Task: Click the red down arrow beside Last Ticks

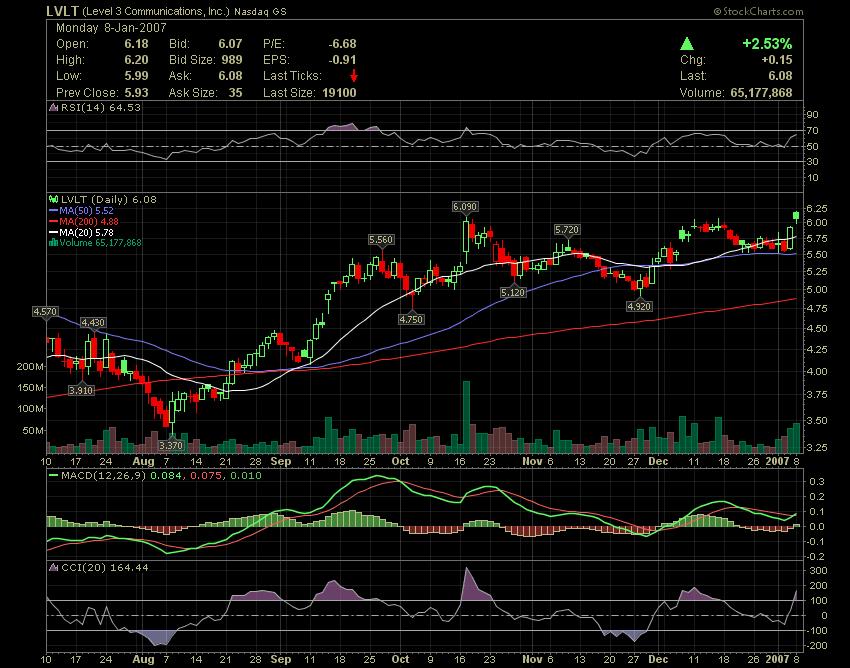Action: pyautogui.click(x=353, y=76)
